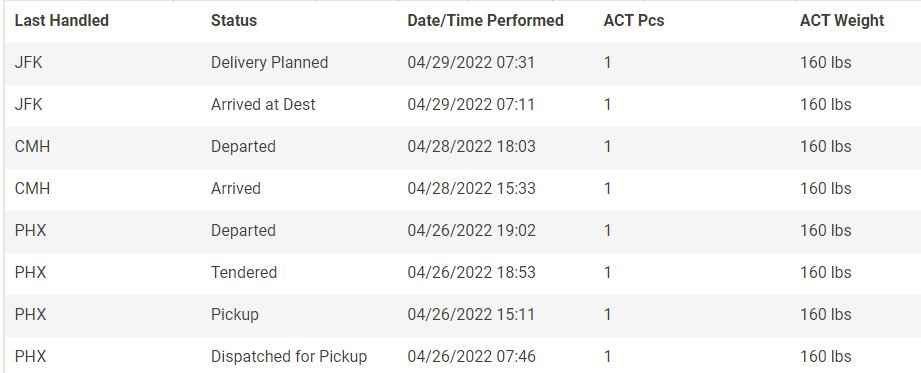
Task: Click the Dispatched for Pickup status
Action: [289, 357]
